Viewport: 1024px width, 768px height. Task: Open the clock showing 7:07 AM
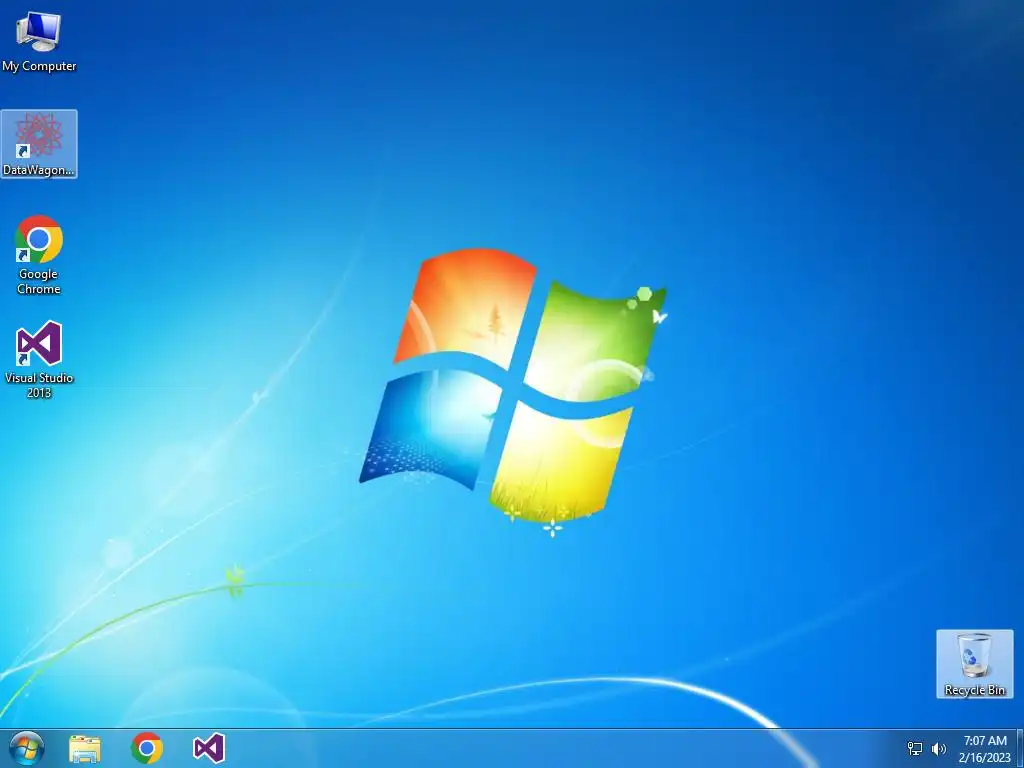985,749
